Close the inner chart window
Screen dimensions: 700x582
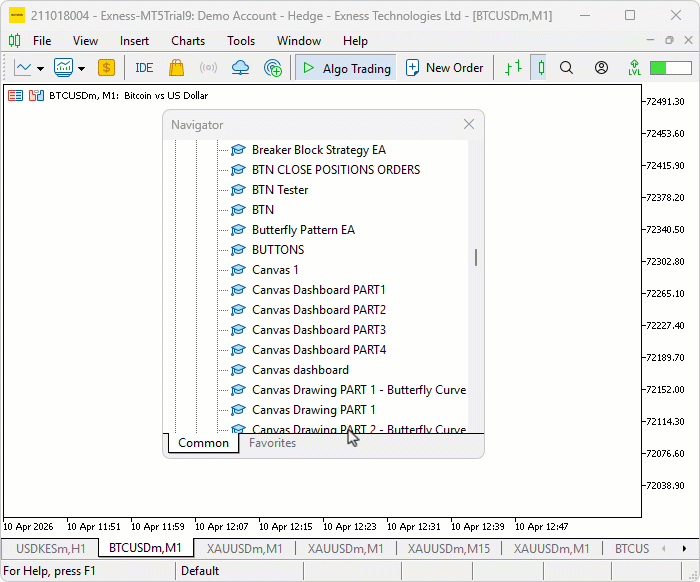tap(688, 40)
